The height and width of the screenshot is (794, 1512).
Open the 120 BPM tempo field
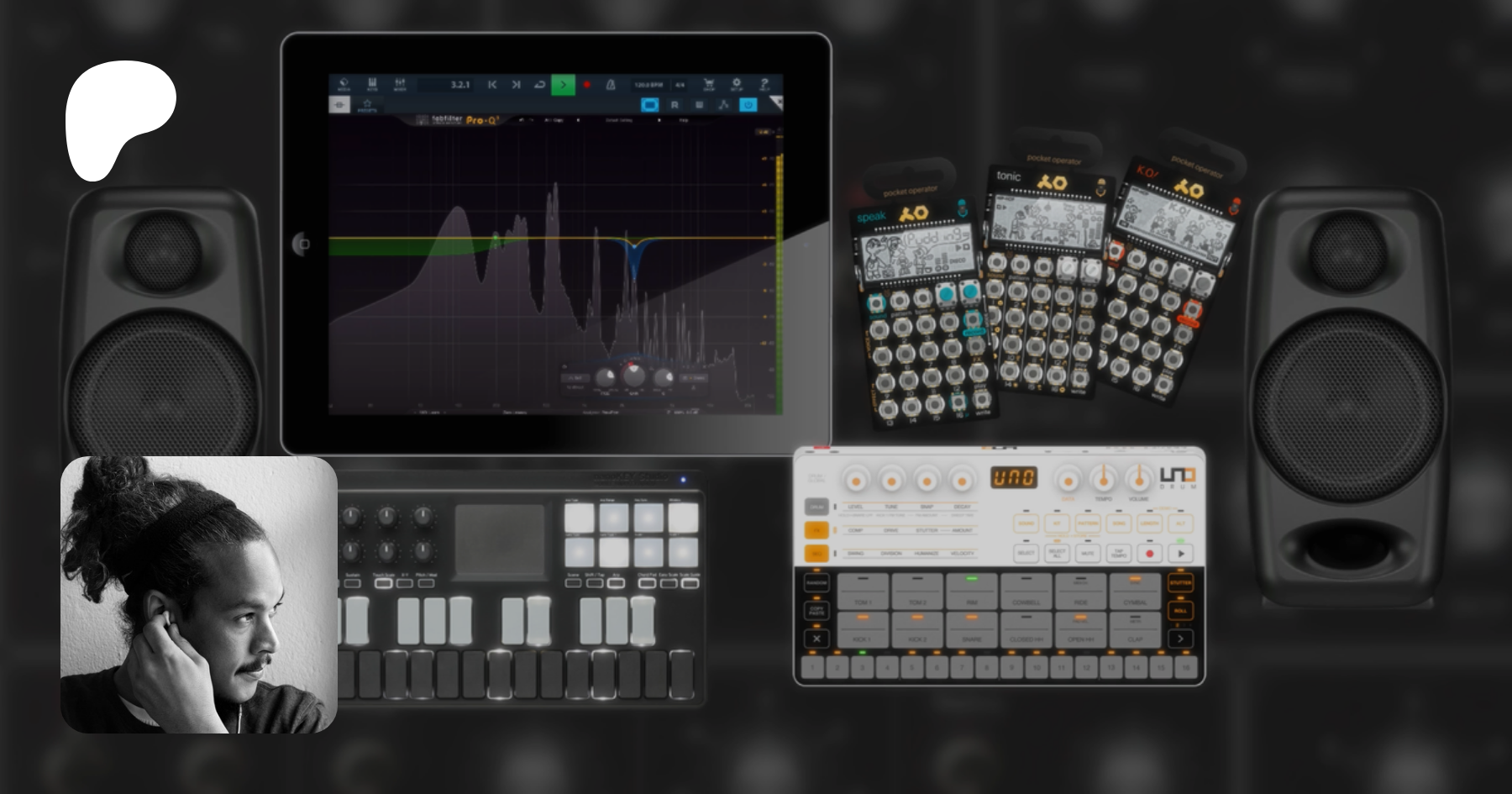pos(648,85)
